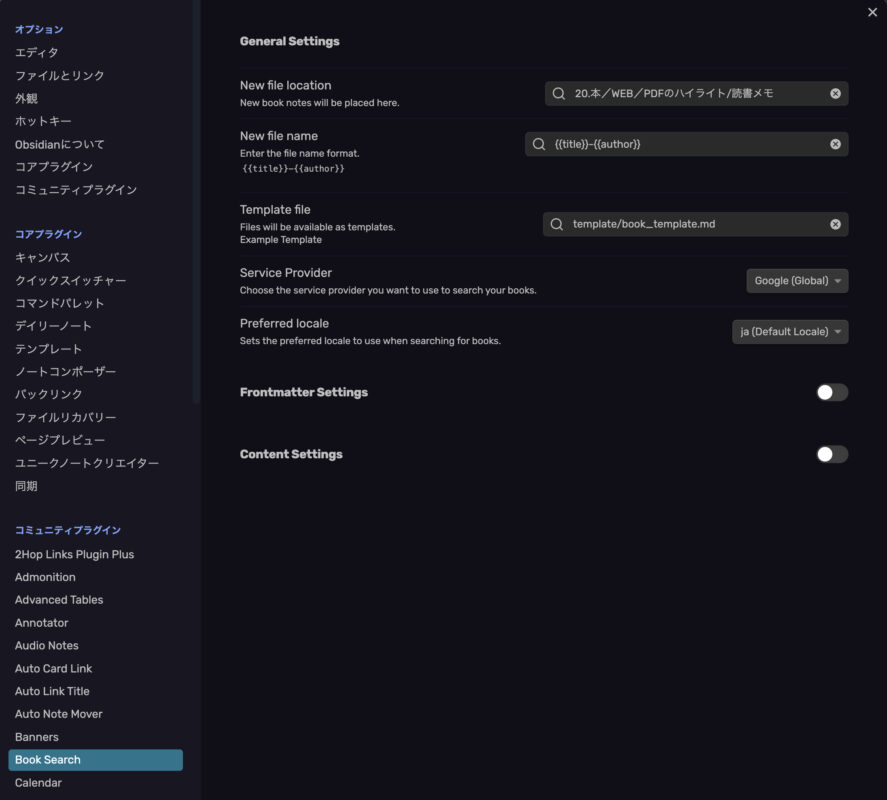Open the Service Provider dropdown
The width and height of the screenshot is (887, 800).
tap(797, 281)
